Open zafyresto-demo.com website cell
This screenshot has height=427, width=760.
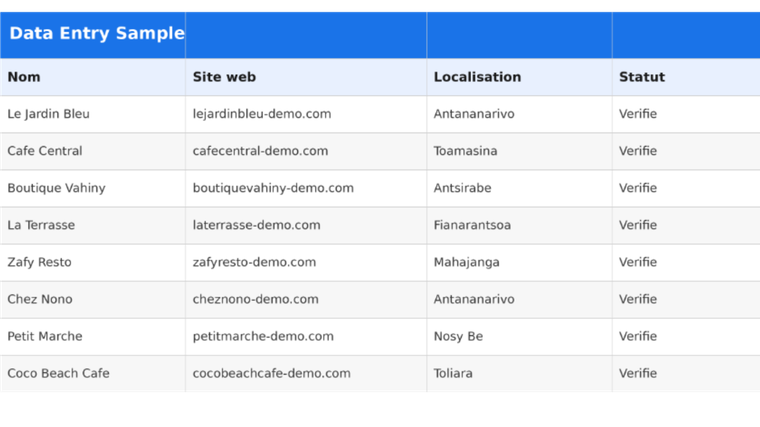pyautogui.click(x=306, y=262)
